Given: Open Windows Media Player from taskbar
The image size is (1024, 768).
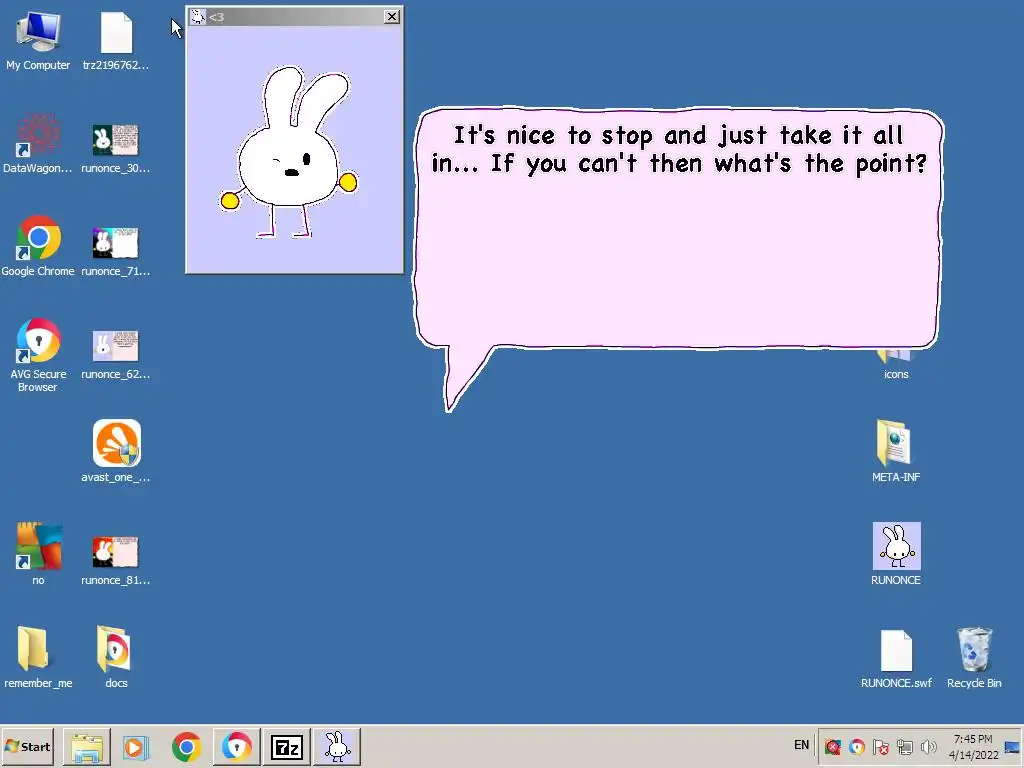Looking at the screenshot, I should coord(136,746).
